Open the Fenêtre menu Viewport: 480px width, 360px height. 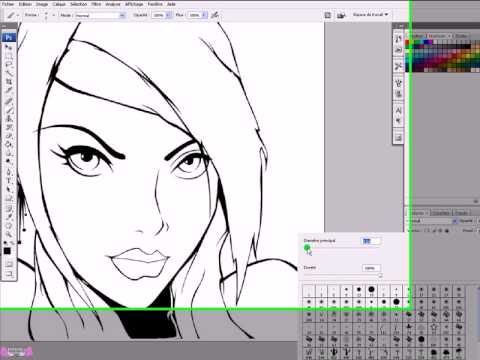tap(155, 4)
